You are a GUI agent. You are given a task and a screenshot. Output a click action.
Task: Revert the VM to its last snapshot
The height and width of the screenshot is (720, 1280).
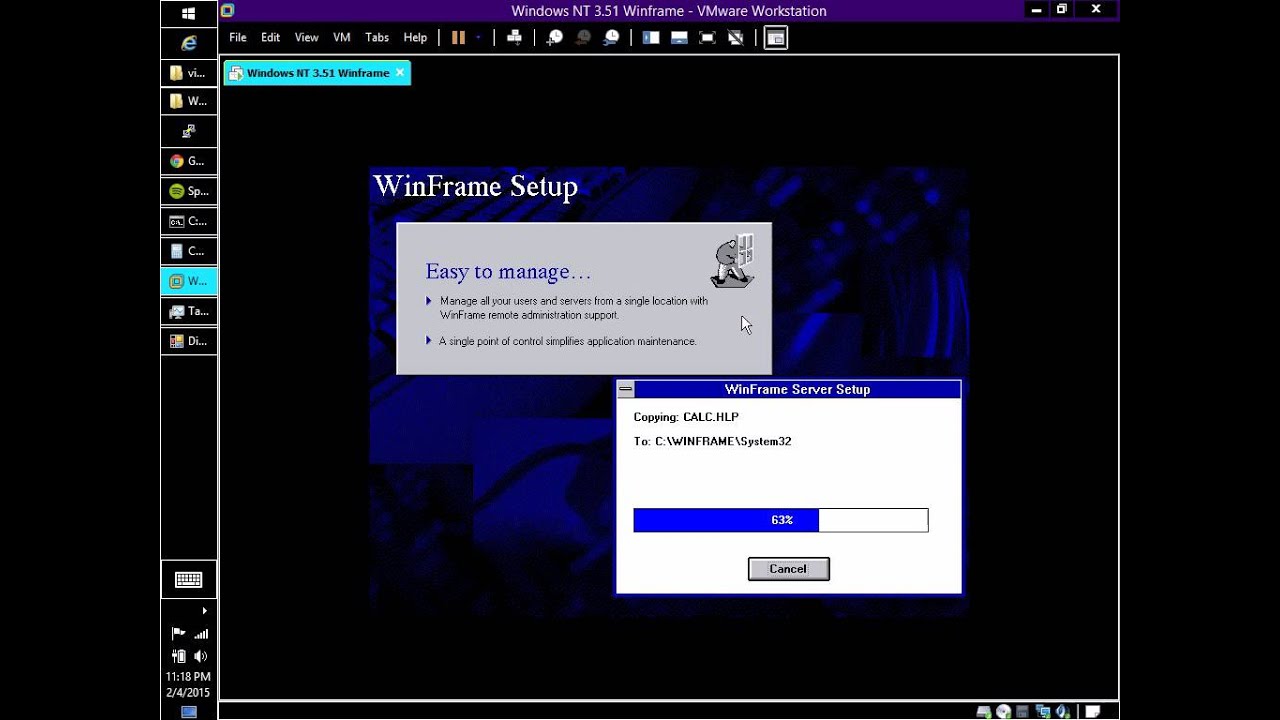583,37
